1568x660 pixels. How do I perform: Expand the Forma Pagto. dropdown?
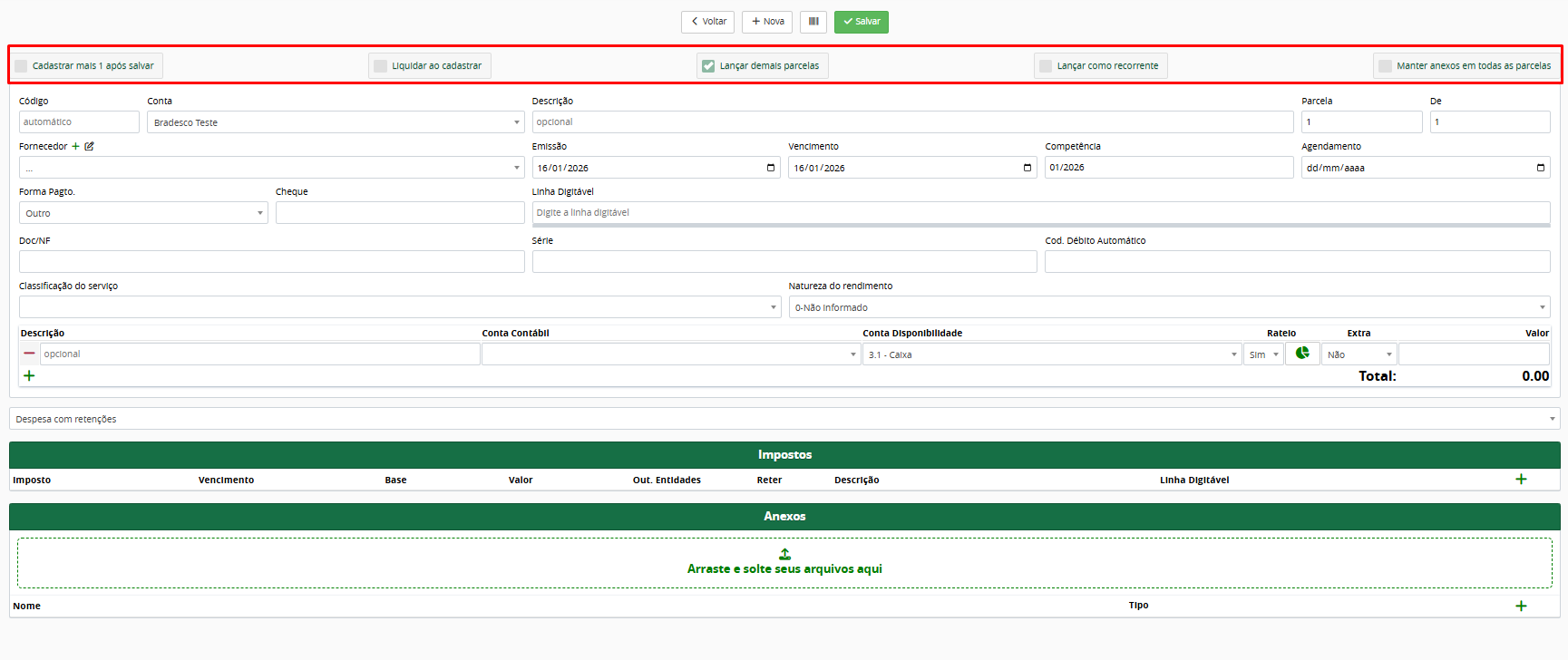143,213
